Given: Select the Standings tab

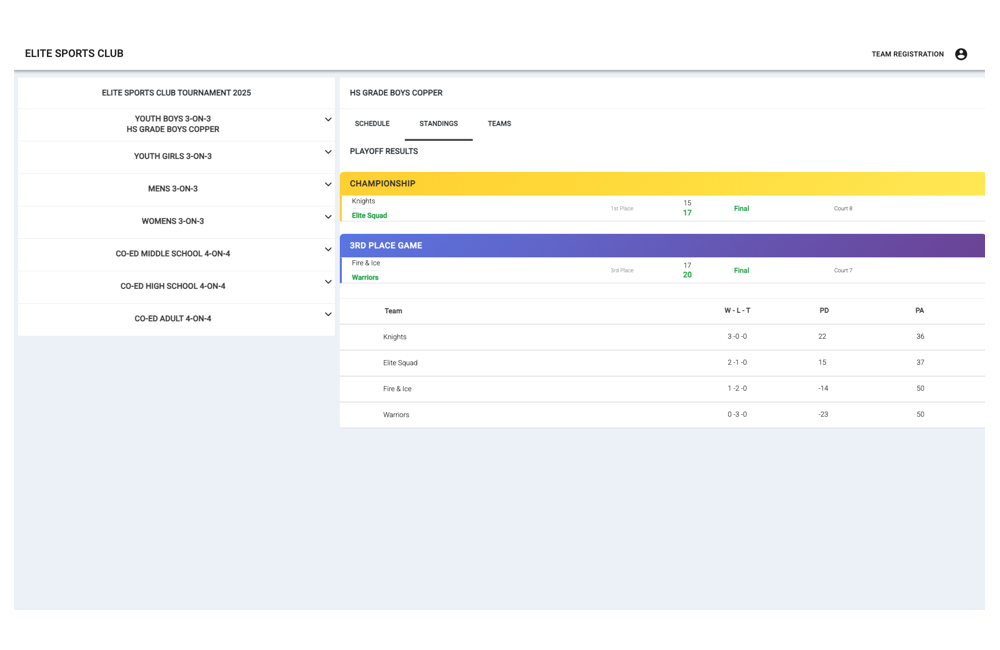Looking at the screenshot, I should coord(438,124).
